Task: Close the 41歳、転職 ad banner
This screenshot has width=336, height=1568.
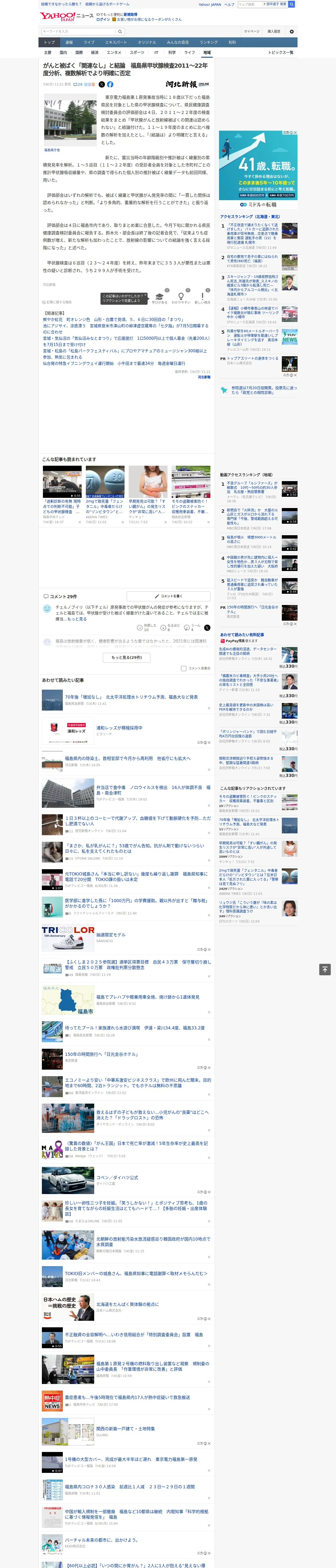Action: (x=295, y=133)
